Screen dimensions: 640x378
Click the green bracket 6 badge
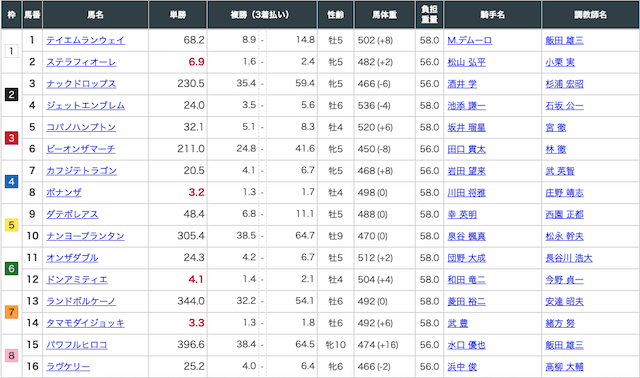click(11, 269)
